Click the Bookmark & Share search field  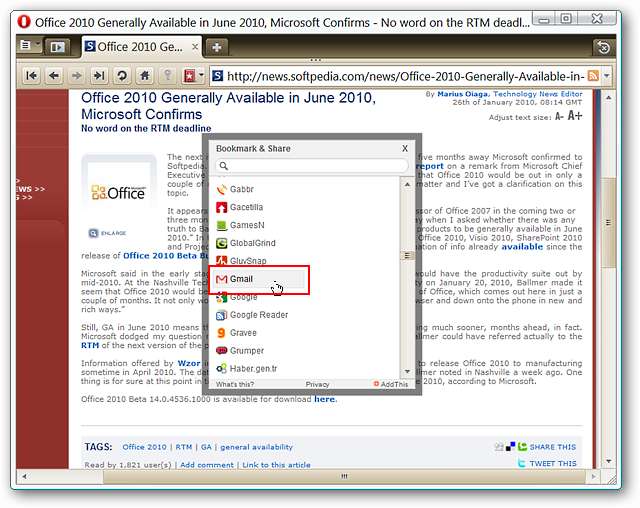point(311,166)
